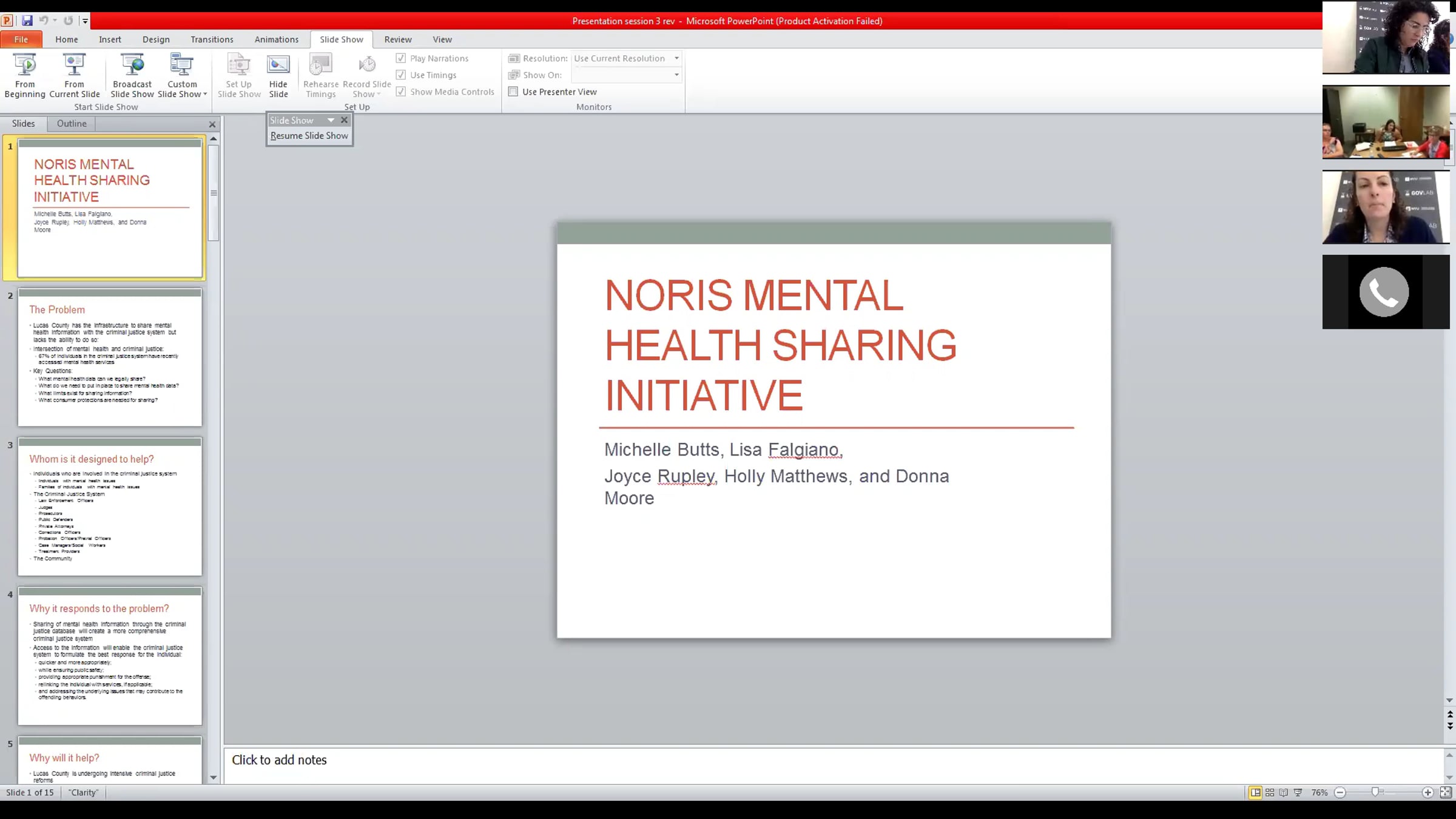Open the Transitions ribbon tab
Viewport: 1456px width, 819px height.
click(x=212, y=39)
